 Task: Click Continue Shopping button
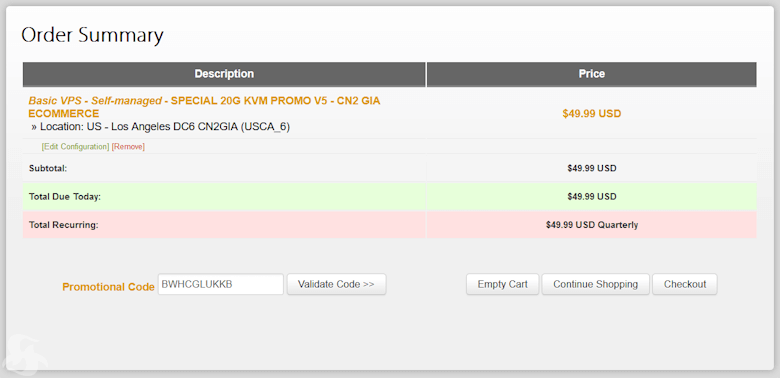(595, 284)
